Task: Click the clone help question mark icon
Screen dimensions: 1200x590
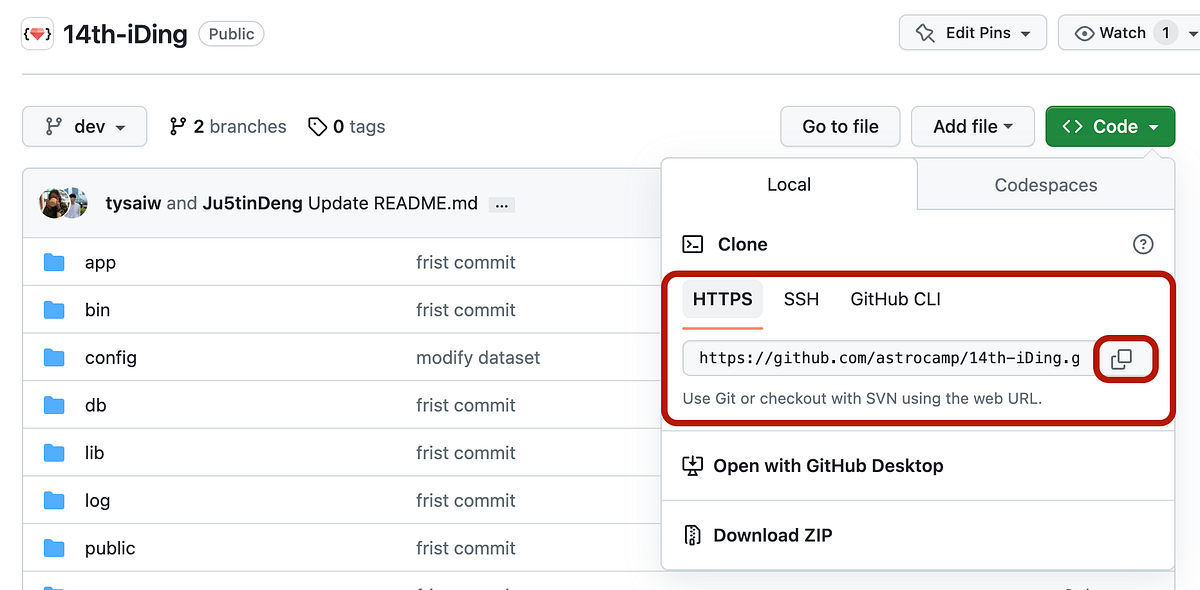Action: click(1143, 243)
